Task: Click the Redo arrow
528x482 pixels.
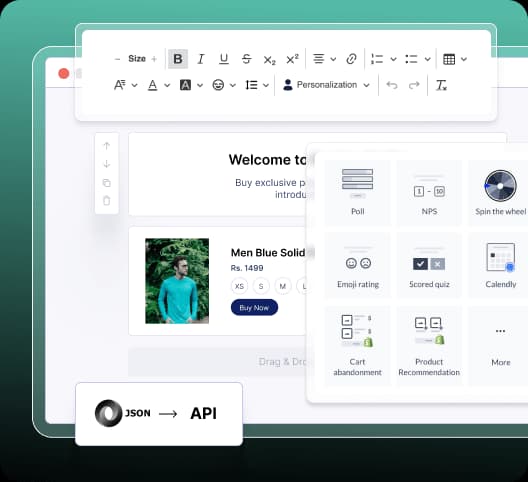Action: pos(414,85)
